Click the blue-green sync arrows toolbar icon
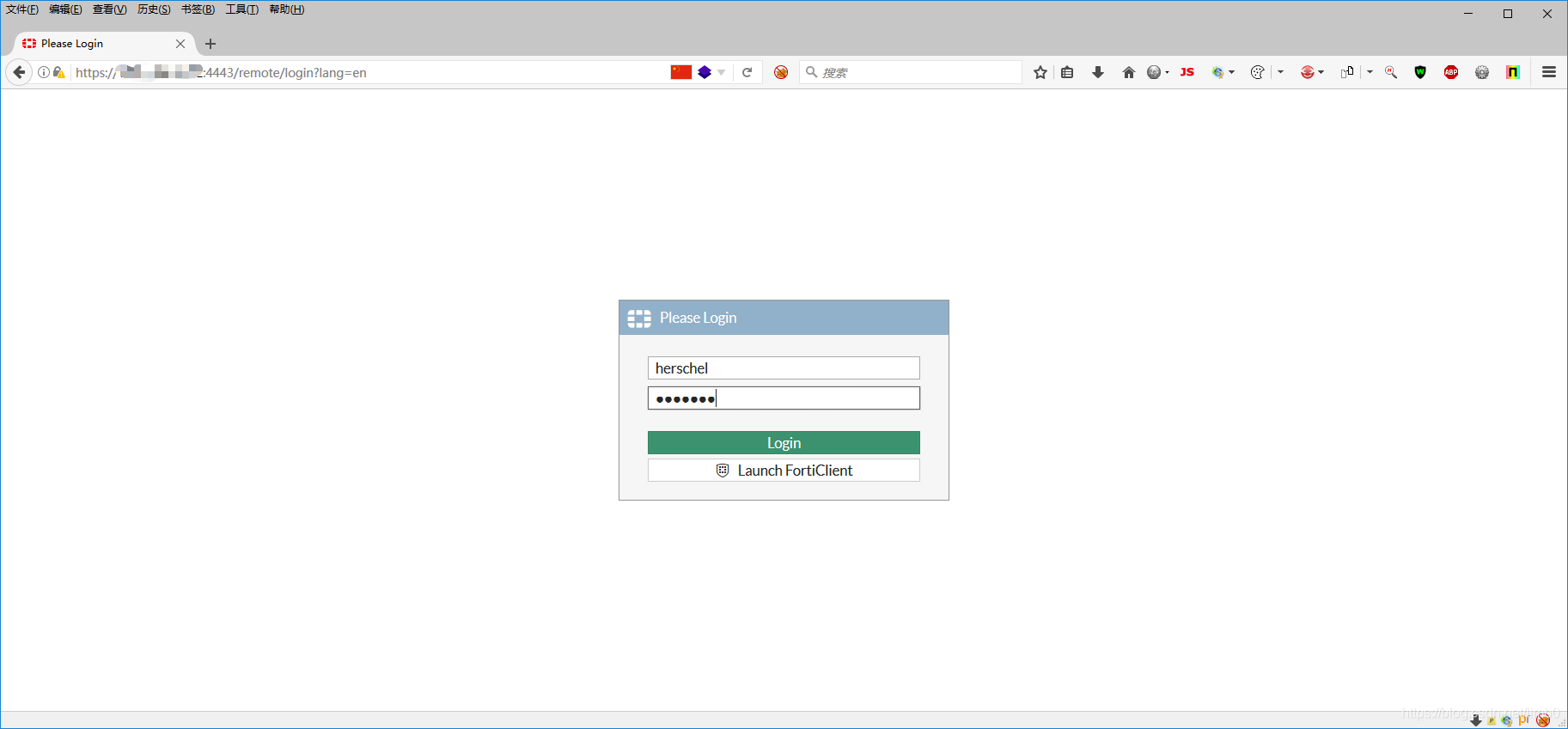The image size is (1568, 729). [1217, 72]
